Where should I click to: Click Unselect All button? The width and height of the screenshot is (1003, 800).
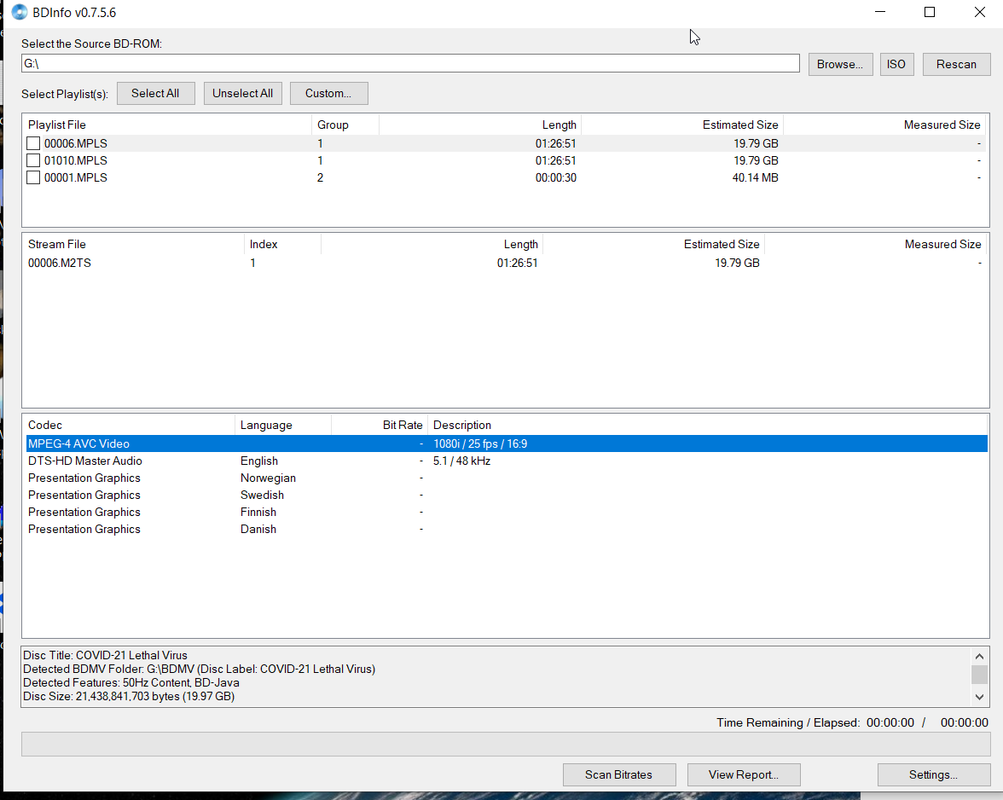(242, 93)
